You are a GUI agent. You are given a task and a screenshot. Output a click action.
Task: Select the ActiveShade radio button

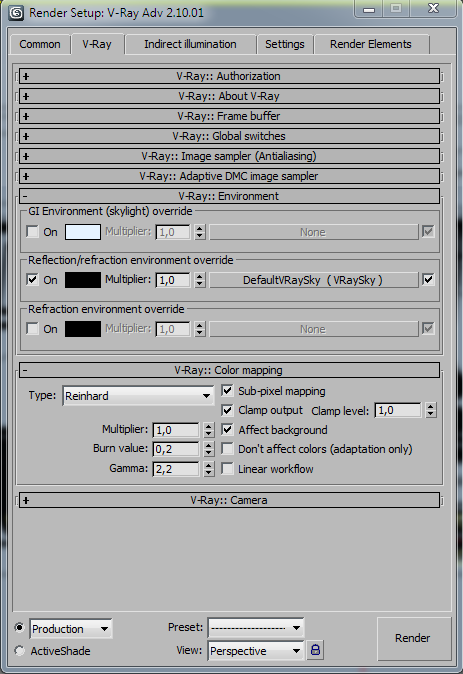[x=19, y=651]
